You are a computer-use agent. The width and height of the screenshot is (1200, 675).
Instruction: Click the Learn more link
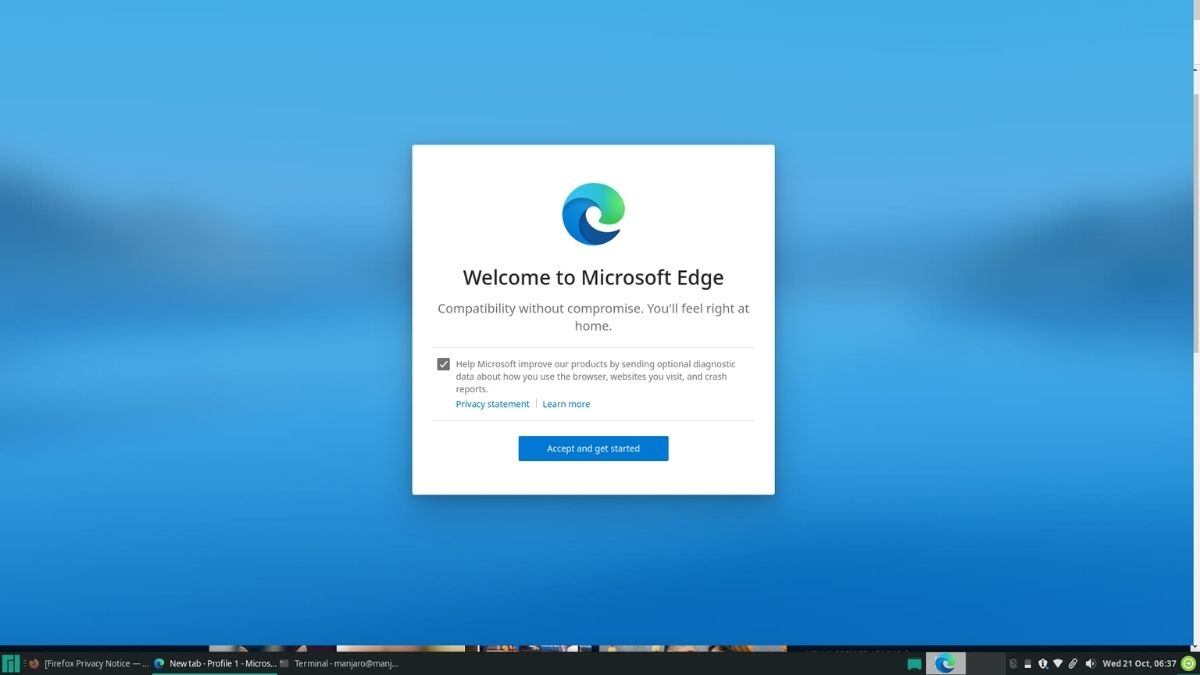click(x=566, y=403)
